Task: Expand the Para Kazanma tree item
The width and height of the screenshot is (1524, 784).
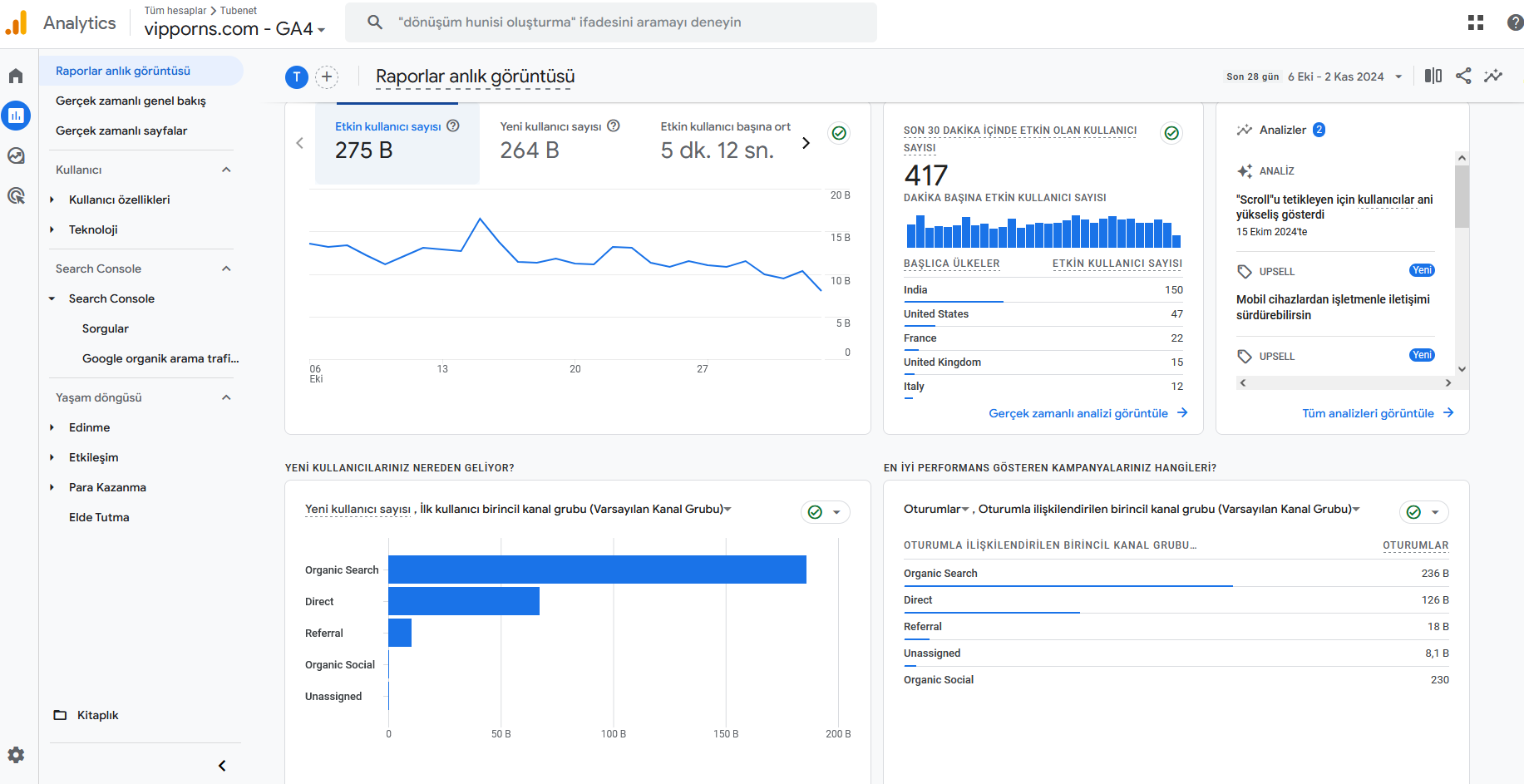Action: click(52, 487)
